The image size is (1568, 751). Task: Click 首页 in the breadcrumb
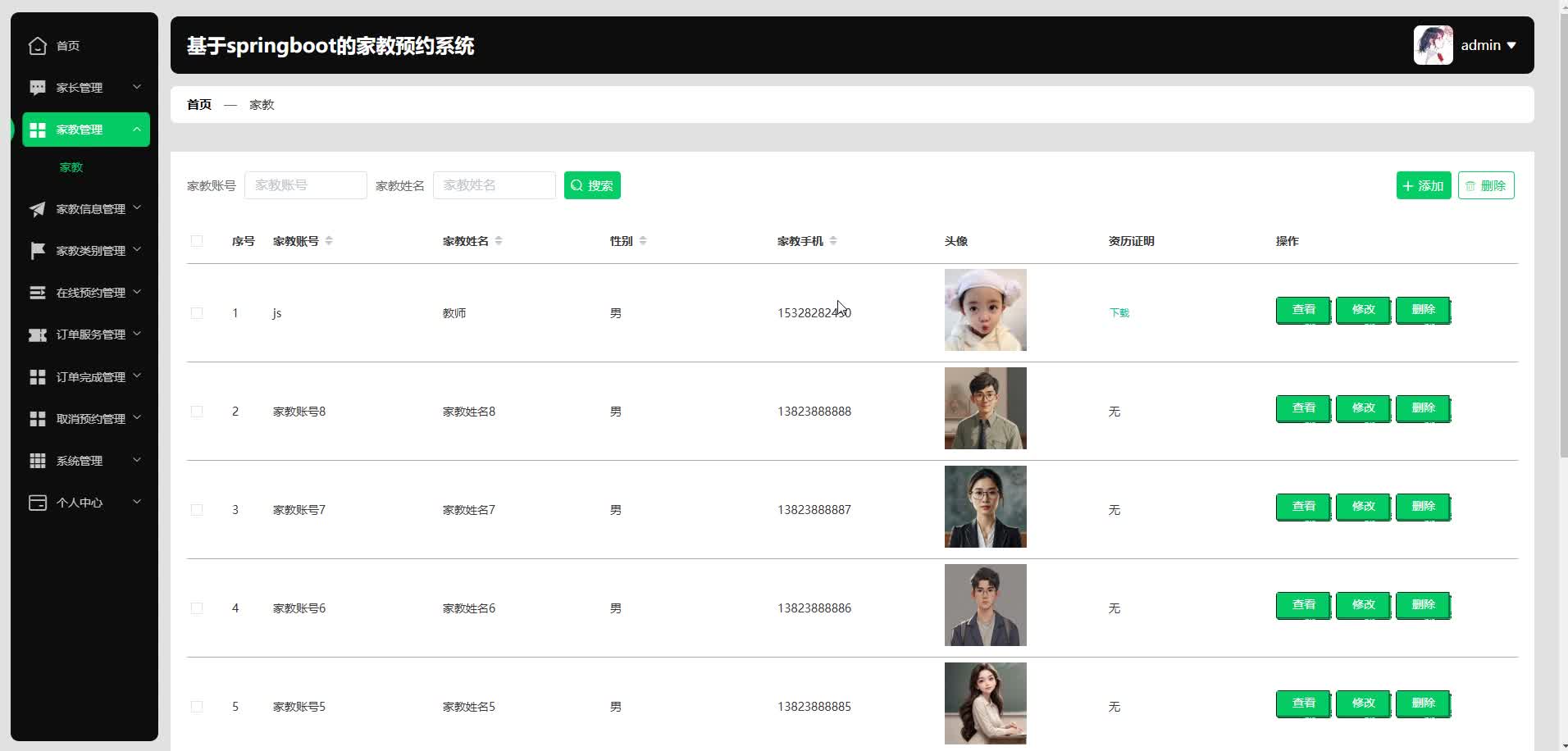pos(199,105)
